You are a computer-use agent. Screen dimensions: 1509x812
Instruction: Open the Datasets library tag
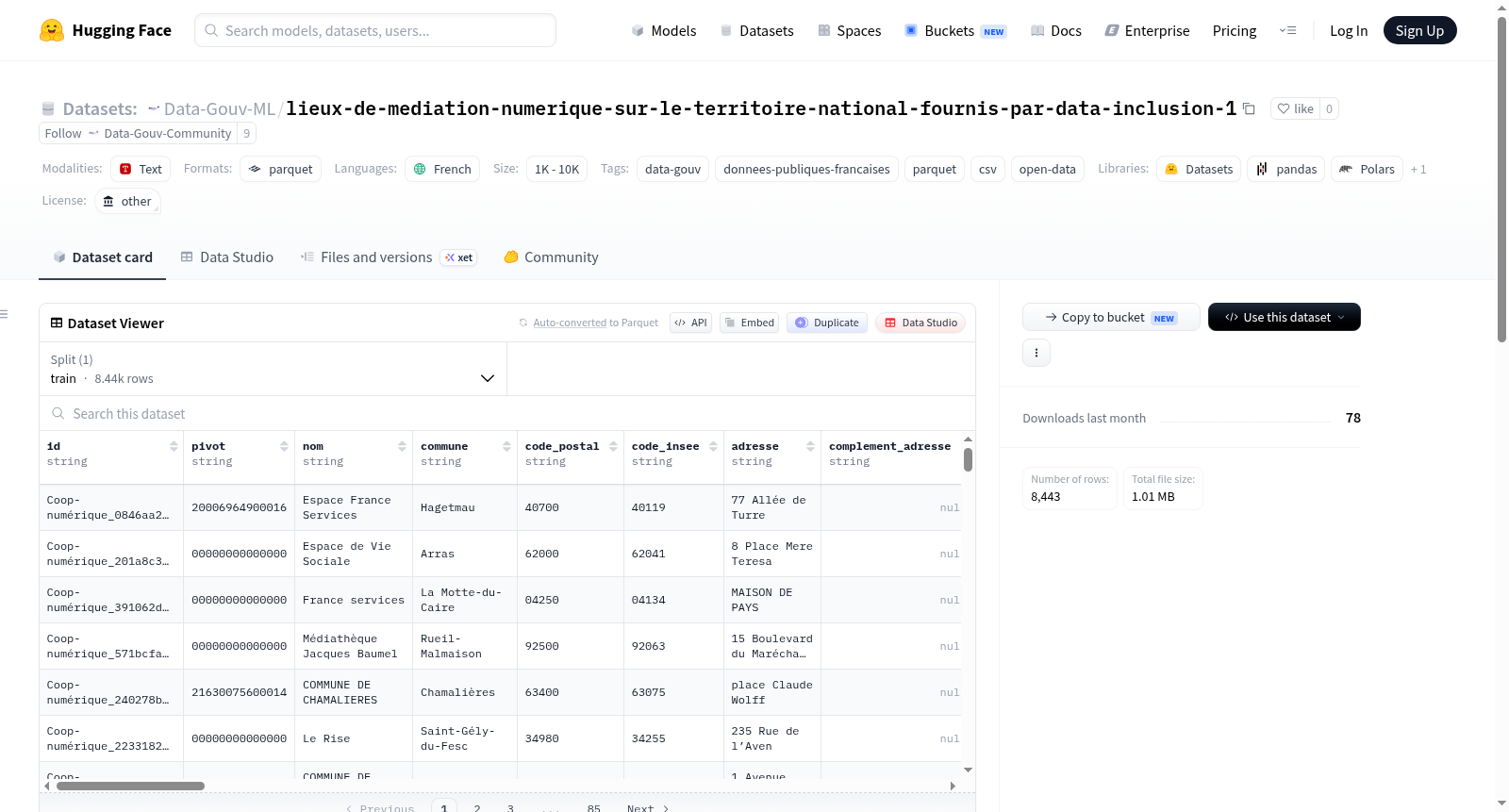(1199, 169)
